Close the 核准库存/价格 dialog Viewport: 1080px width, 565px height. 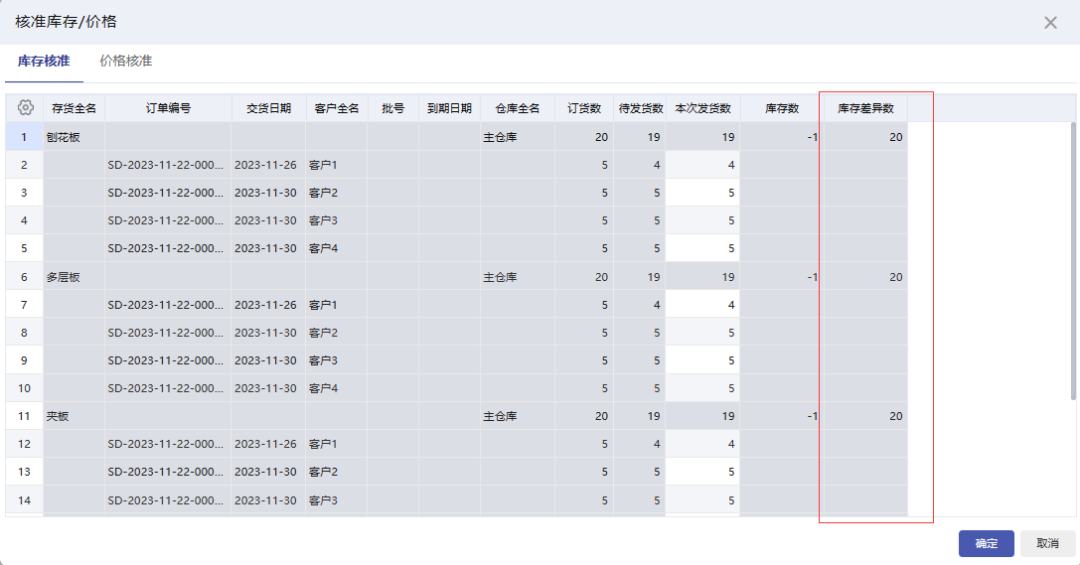click(x=1050, y=22)
